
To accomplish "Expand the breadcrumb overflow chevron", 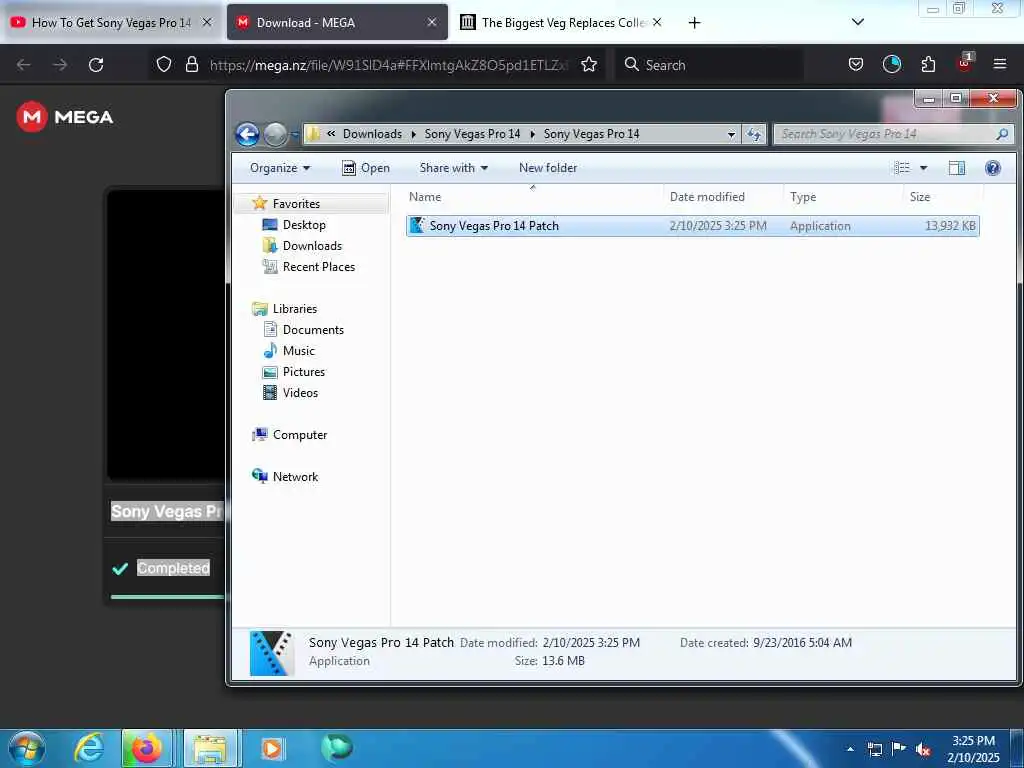I will [x=331, y=134].
